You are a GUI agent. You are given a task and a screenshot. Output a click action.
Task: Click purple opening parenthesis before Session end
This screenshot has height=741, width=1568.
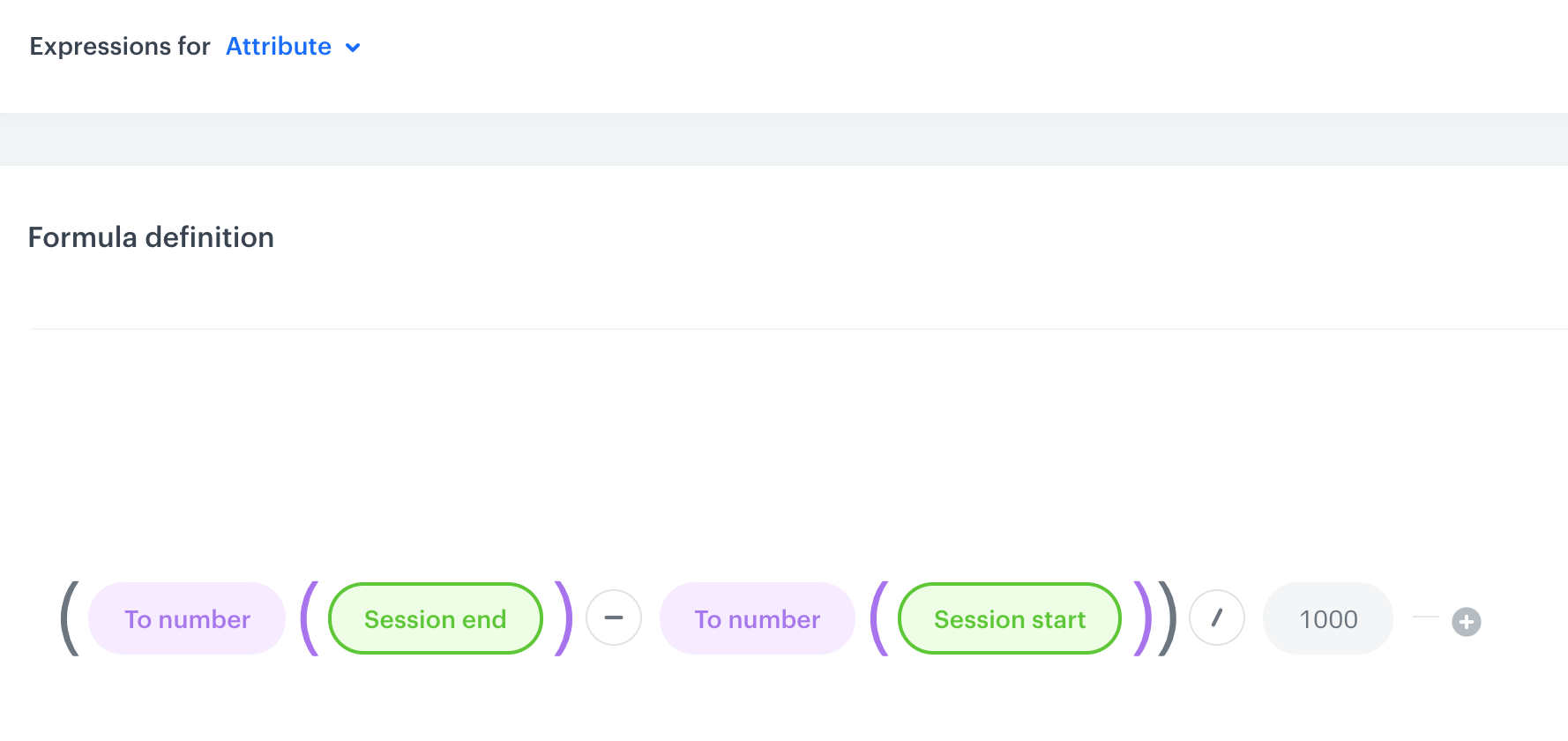[x=309, y=617]
